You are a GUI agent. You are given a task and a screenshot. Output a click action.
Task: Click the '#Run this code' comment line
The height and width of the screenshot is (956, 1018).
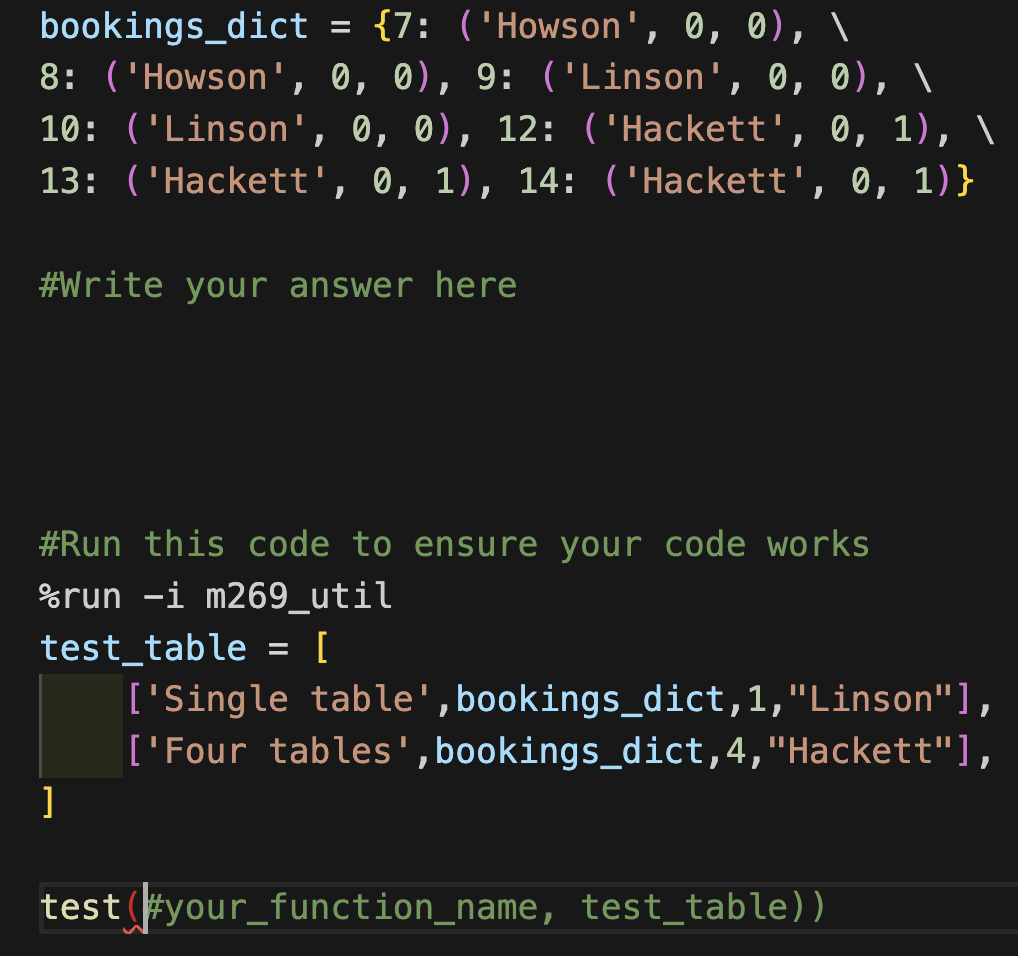(453, 544)
